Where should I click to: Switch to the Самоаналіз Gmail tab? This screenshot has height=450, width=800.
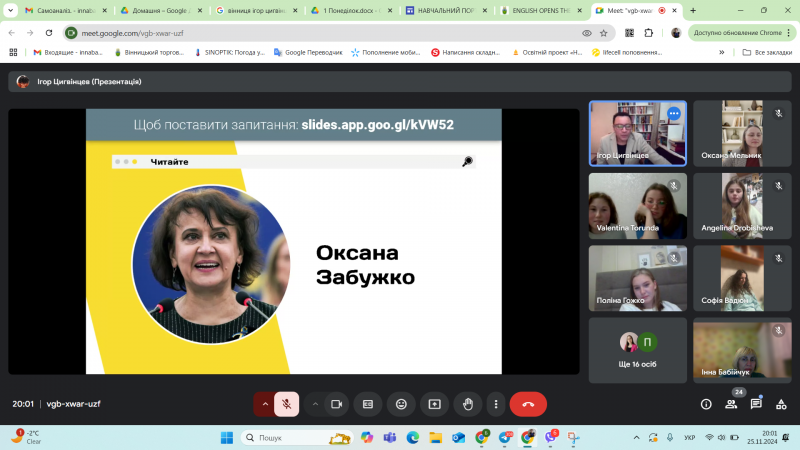pyautogui.click(x=67, y=10)
